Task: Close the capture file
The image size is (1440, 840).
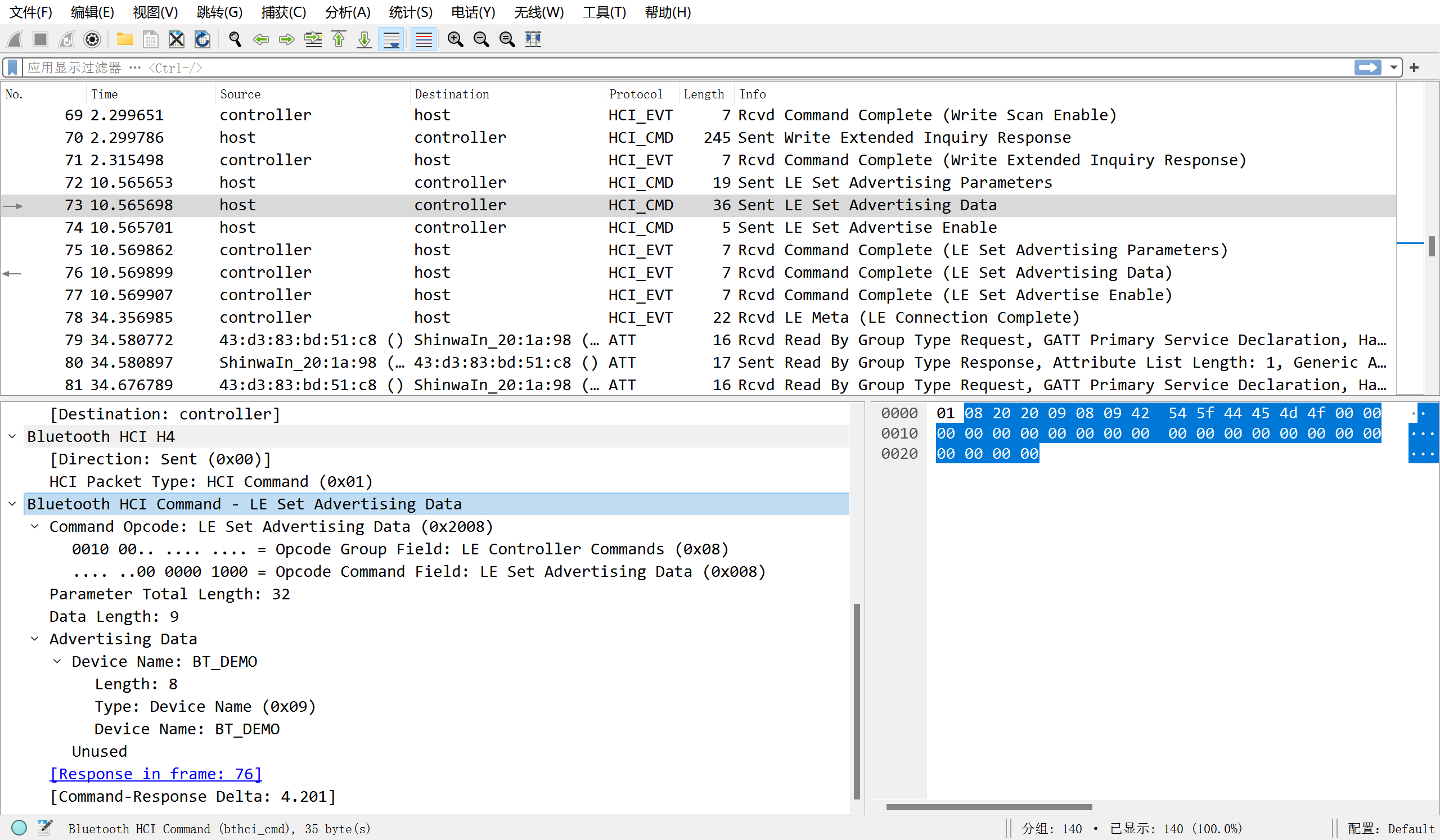Action: (177, 39)
